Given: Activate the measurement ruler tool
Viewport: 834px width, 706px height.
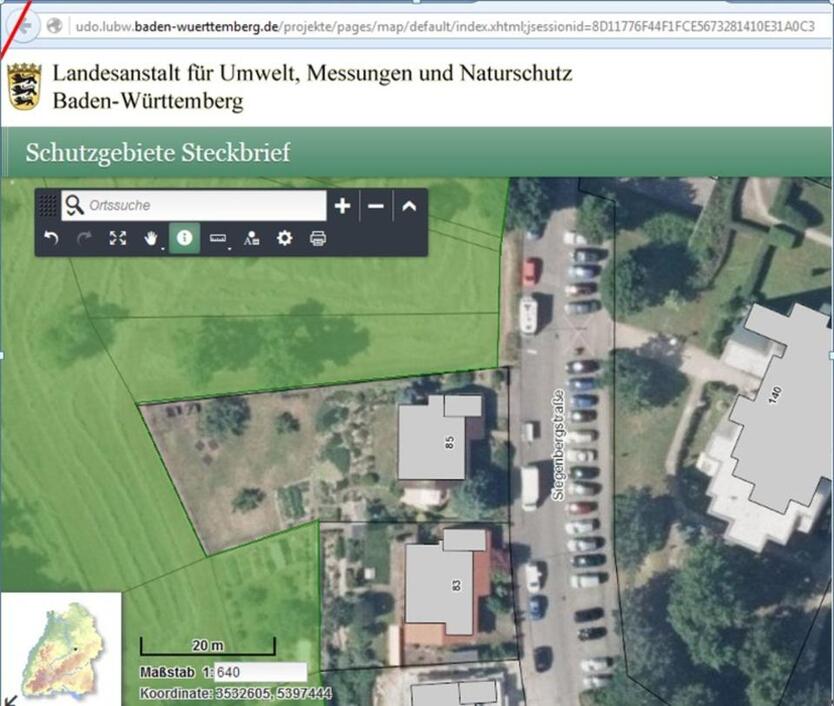Looking at the screenshot, I should pos(217,238).
